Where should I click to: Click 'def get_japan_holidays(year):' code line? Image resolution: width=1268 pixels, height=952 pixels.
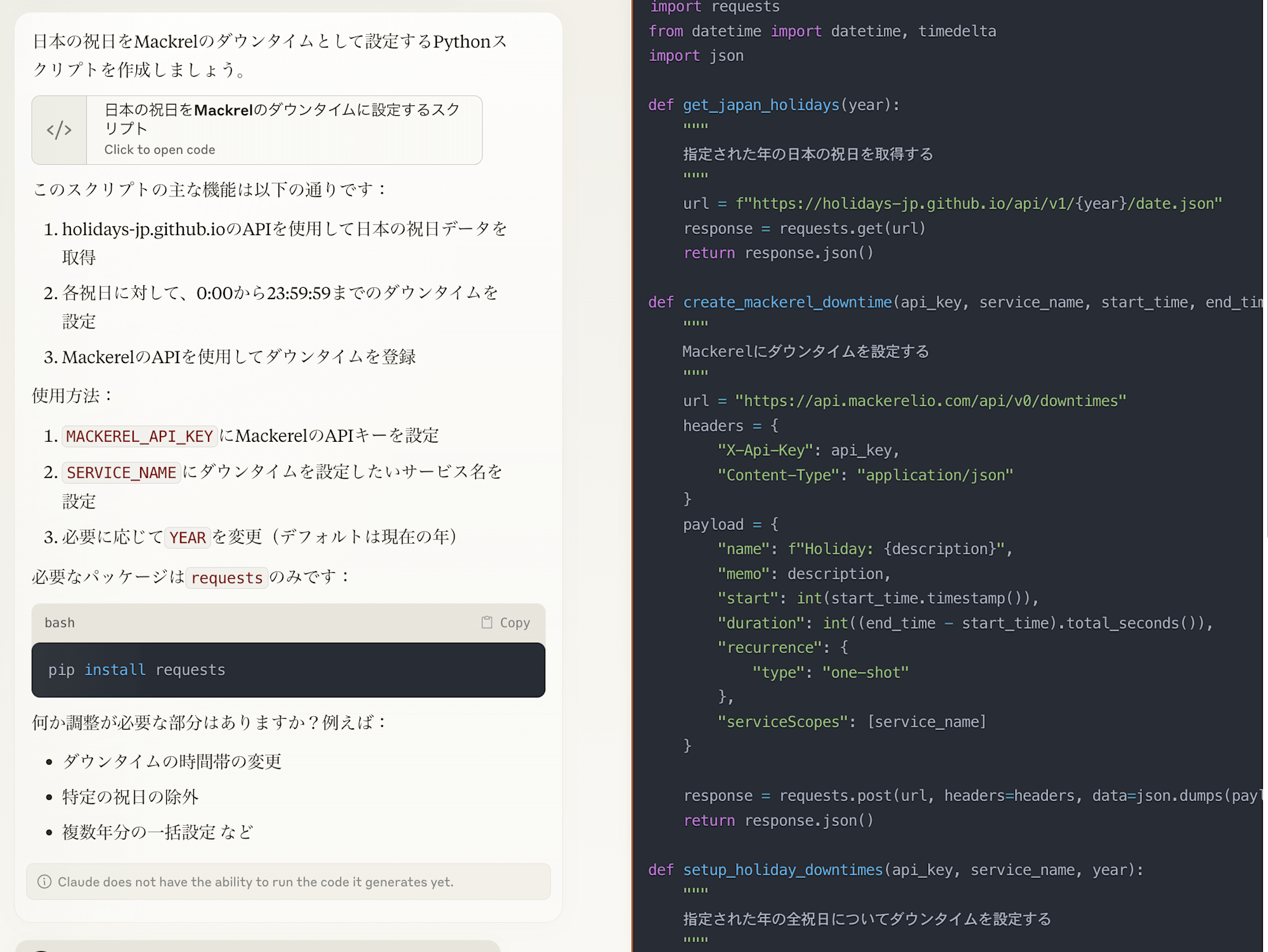[773, 105]
